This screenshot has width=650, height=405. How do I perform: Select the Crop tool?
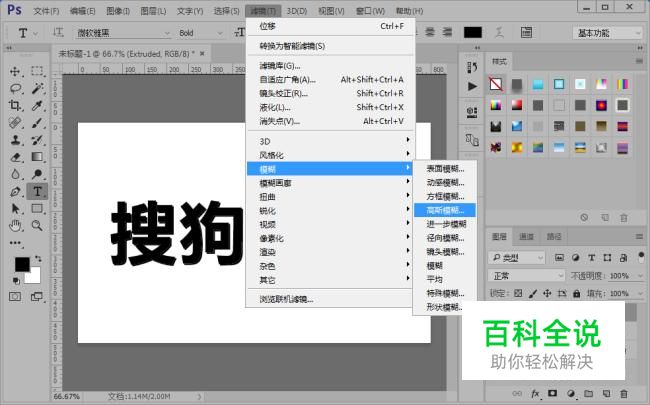point(15,105)
